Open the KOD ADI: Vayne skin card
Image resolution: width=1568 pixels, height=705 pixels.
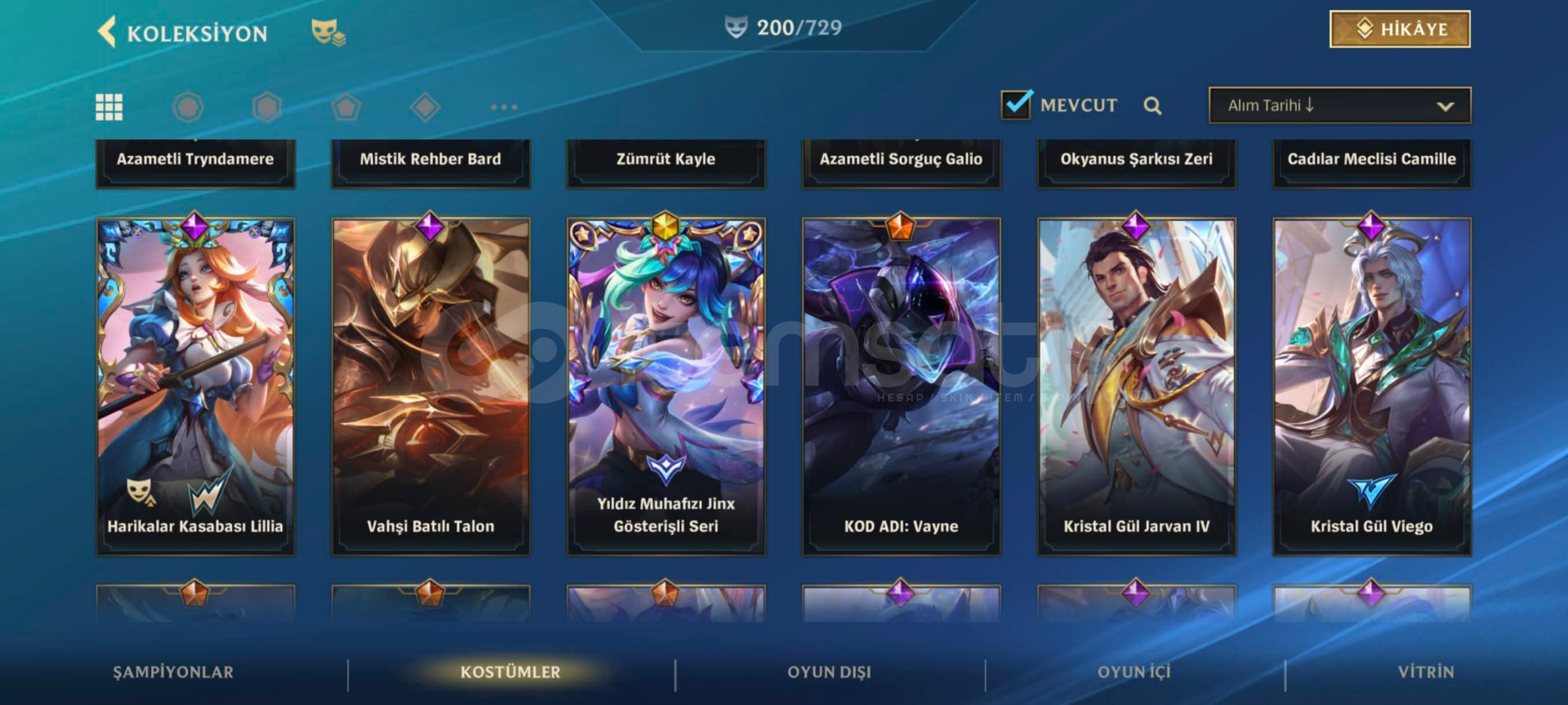[x=901, y=386]
